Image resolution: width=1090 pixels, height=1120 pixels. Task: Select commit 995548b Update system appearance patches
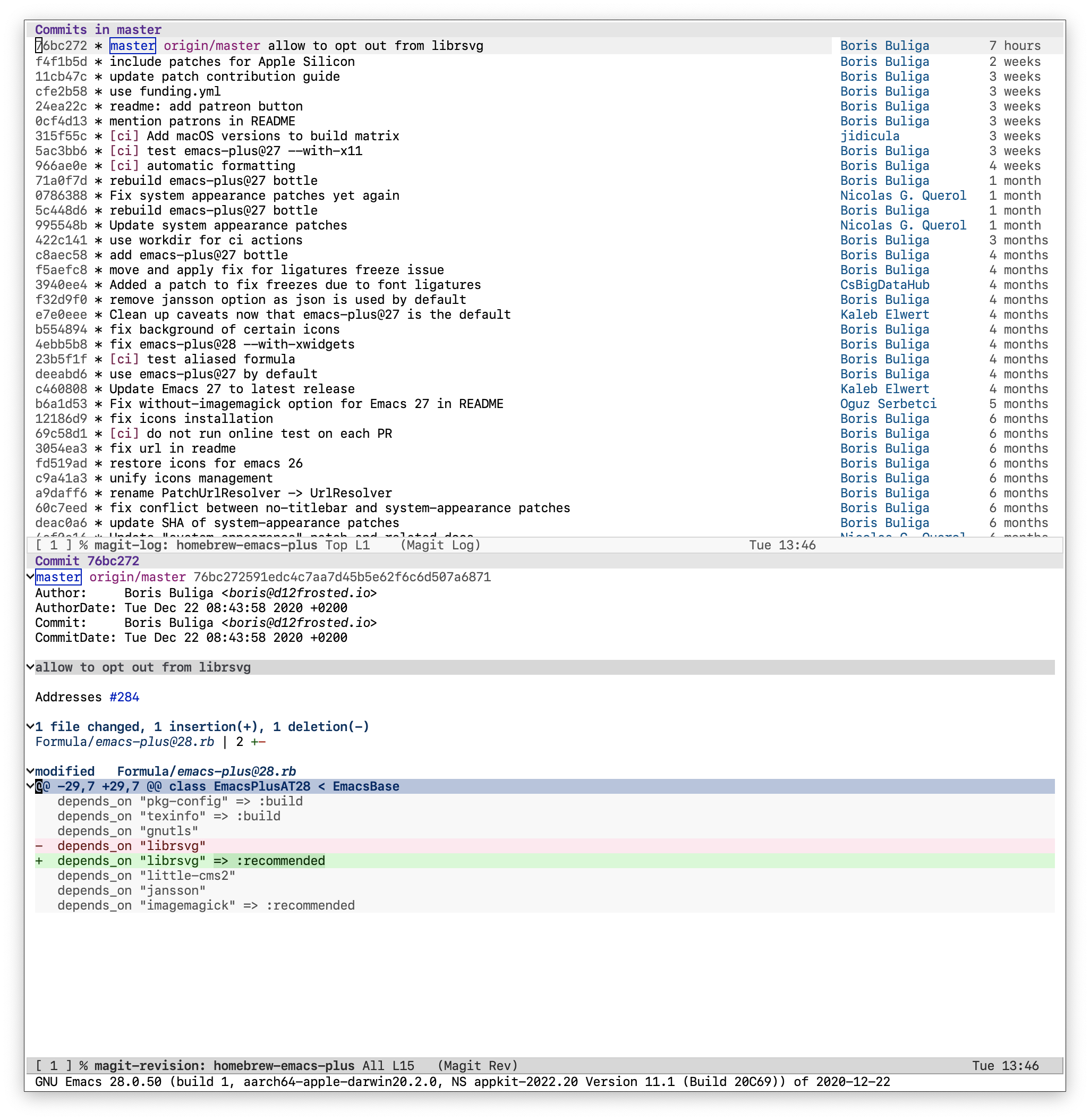click(x=191, y=225)
